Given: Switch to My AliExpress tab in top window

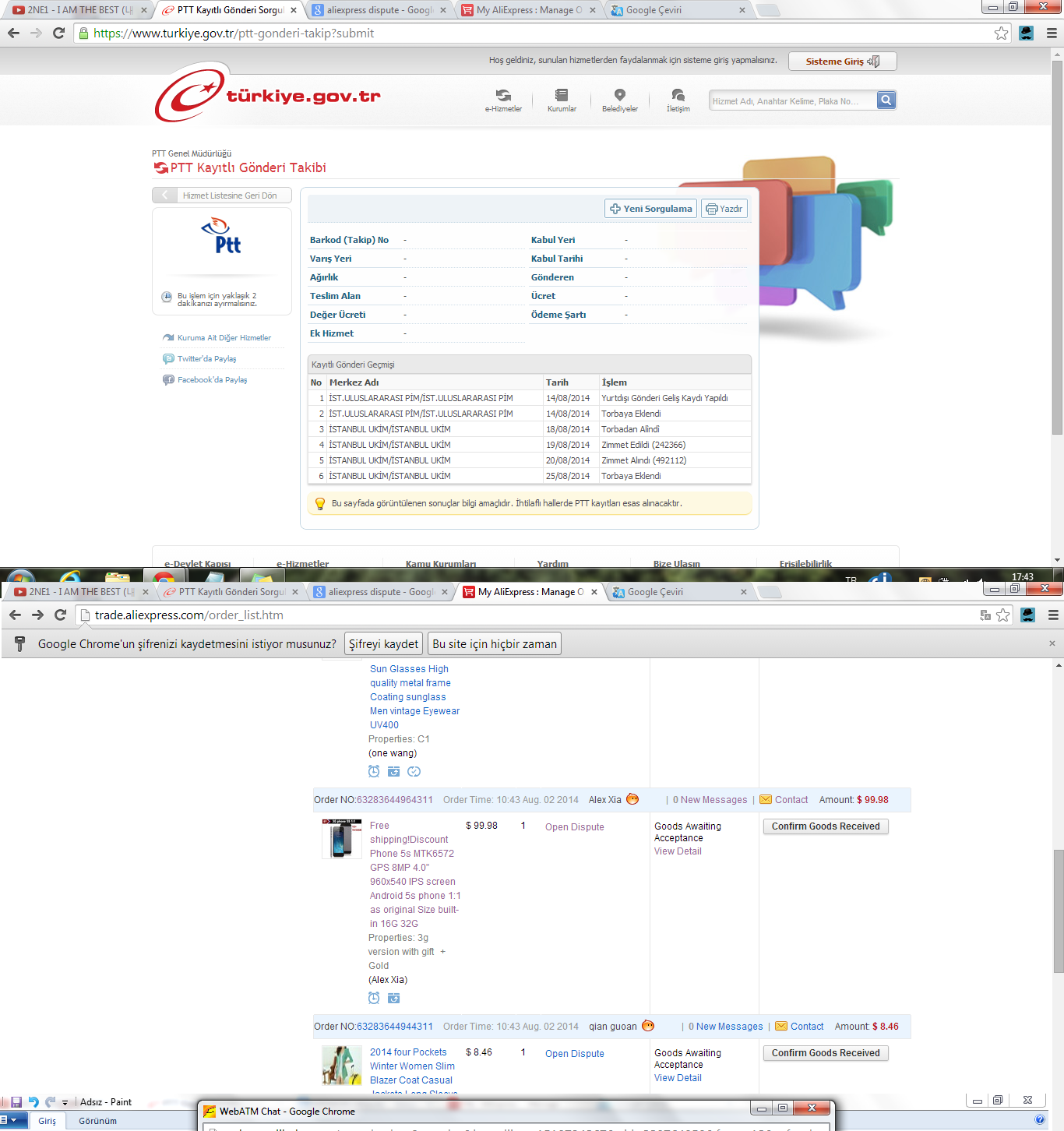Looking at the screenshot, I should point(529,10).
